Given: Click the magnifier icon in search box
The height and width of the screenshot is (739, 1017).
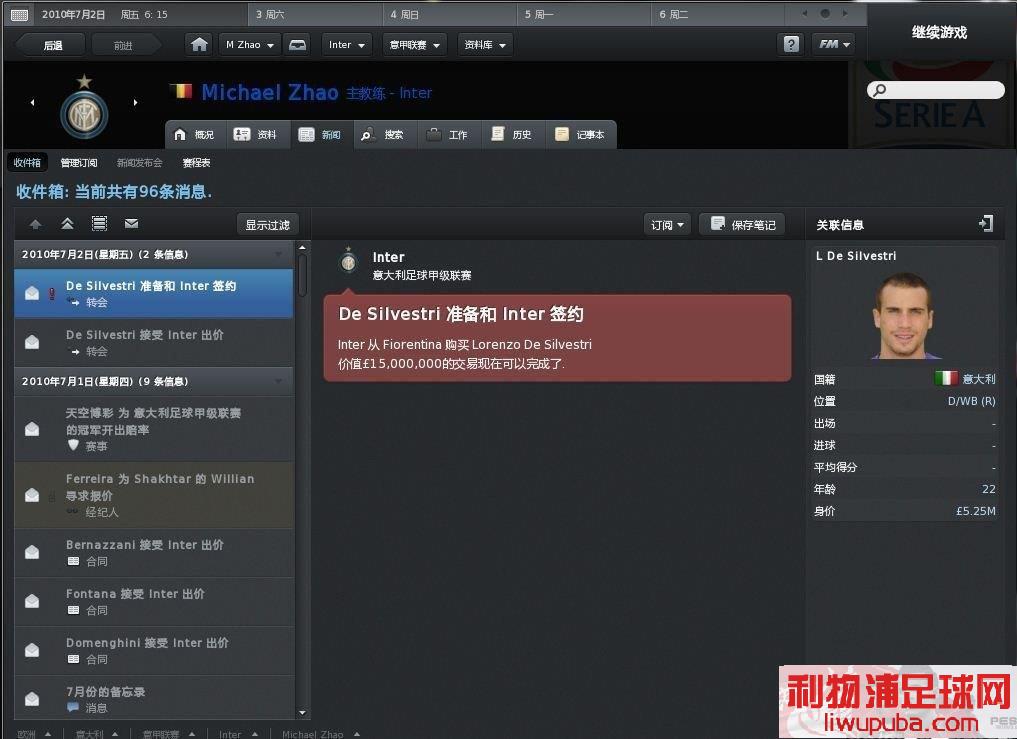Looking at the screenshot, I should click(879, 90).
